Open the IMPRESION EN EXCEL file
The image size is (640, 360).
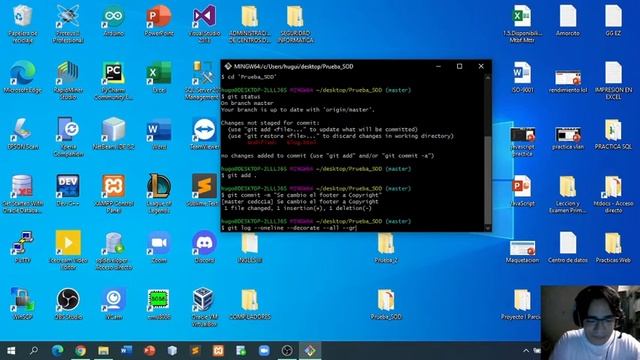pos(613,81)
